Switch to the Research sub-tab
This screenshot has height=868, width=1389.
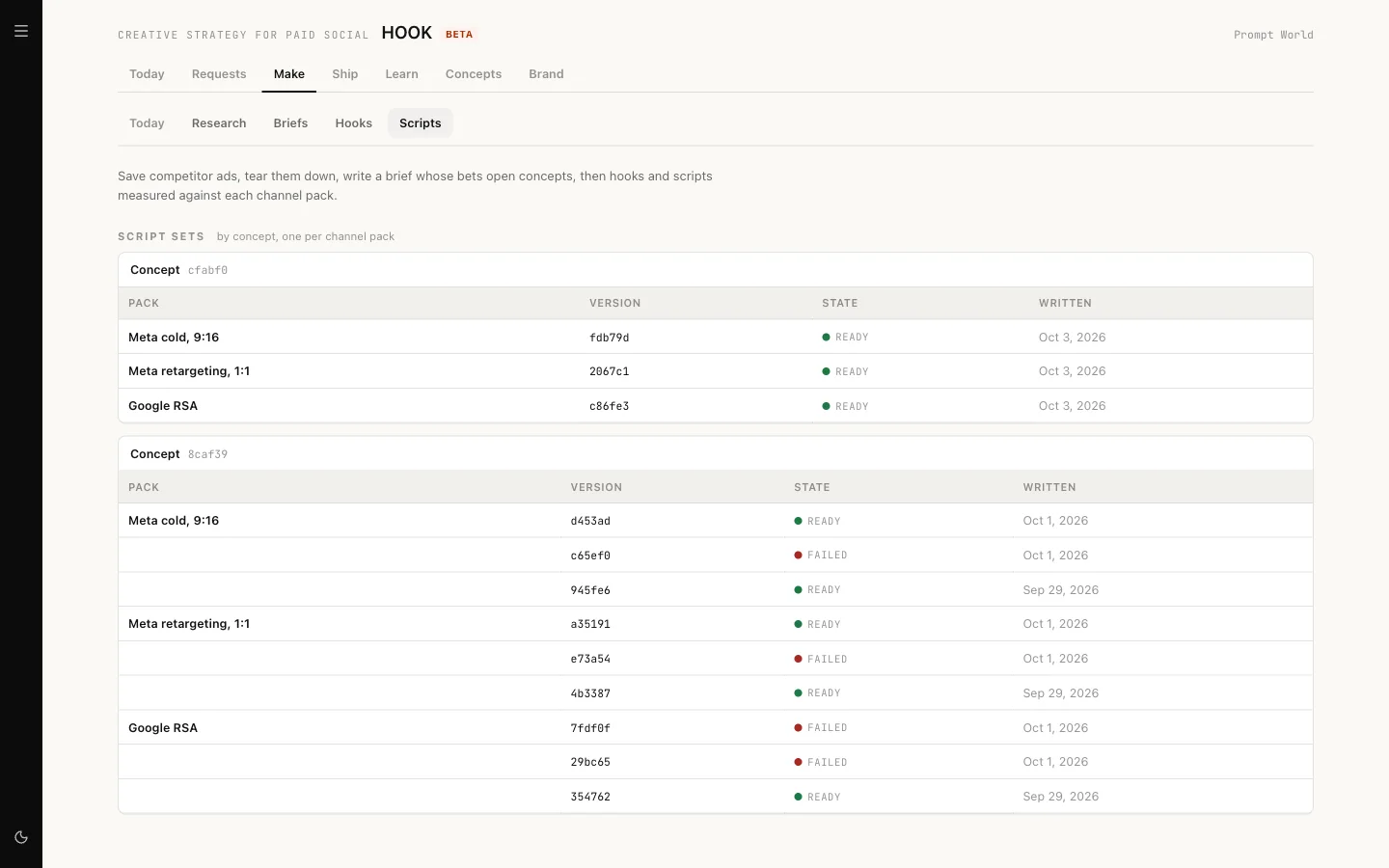tap(219, 123)
